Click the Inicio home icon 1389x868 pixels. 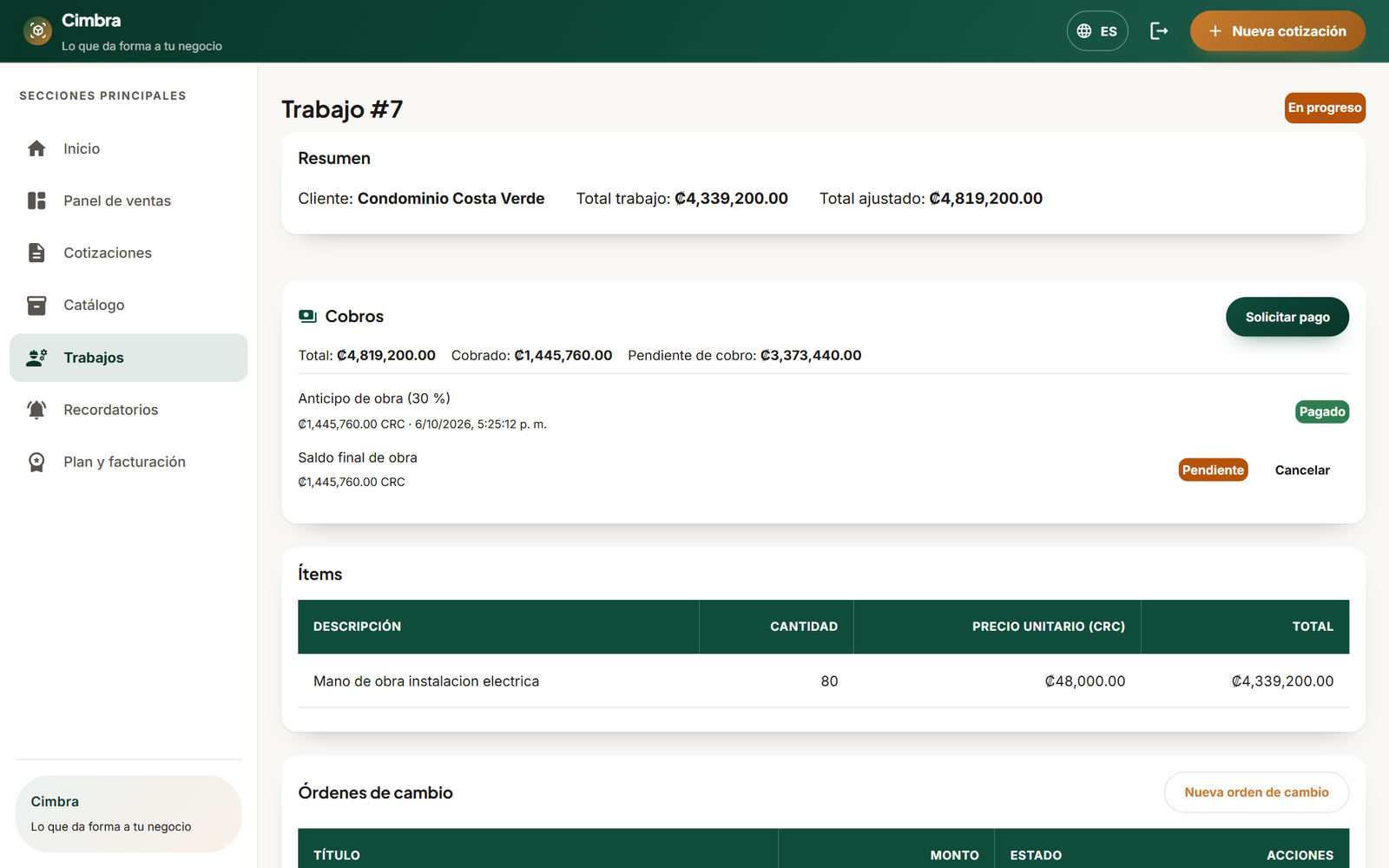coord(36,148)
